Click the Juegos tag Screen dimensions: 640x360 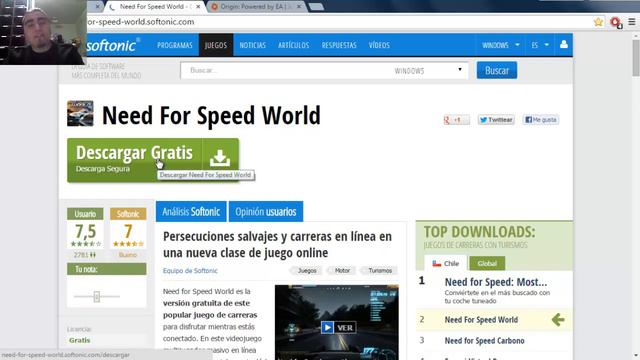click(307, 271)
